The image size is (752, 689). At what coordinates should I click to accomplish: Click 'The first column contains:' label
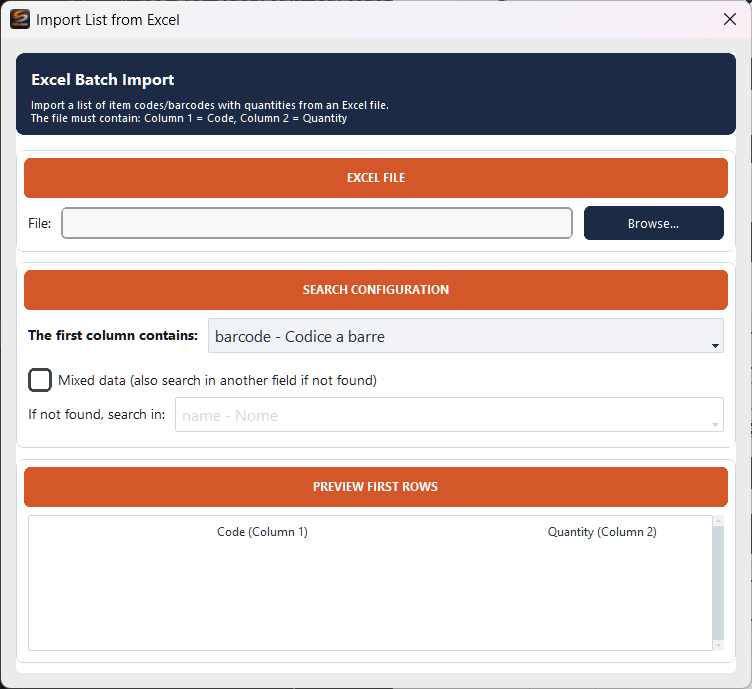coord(113,335)
